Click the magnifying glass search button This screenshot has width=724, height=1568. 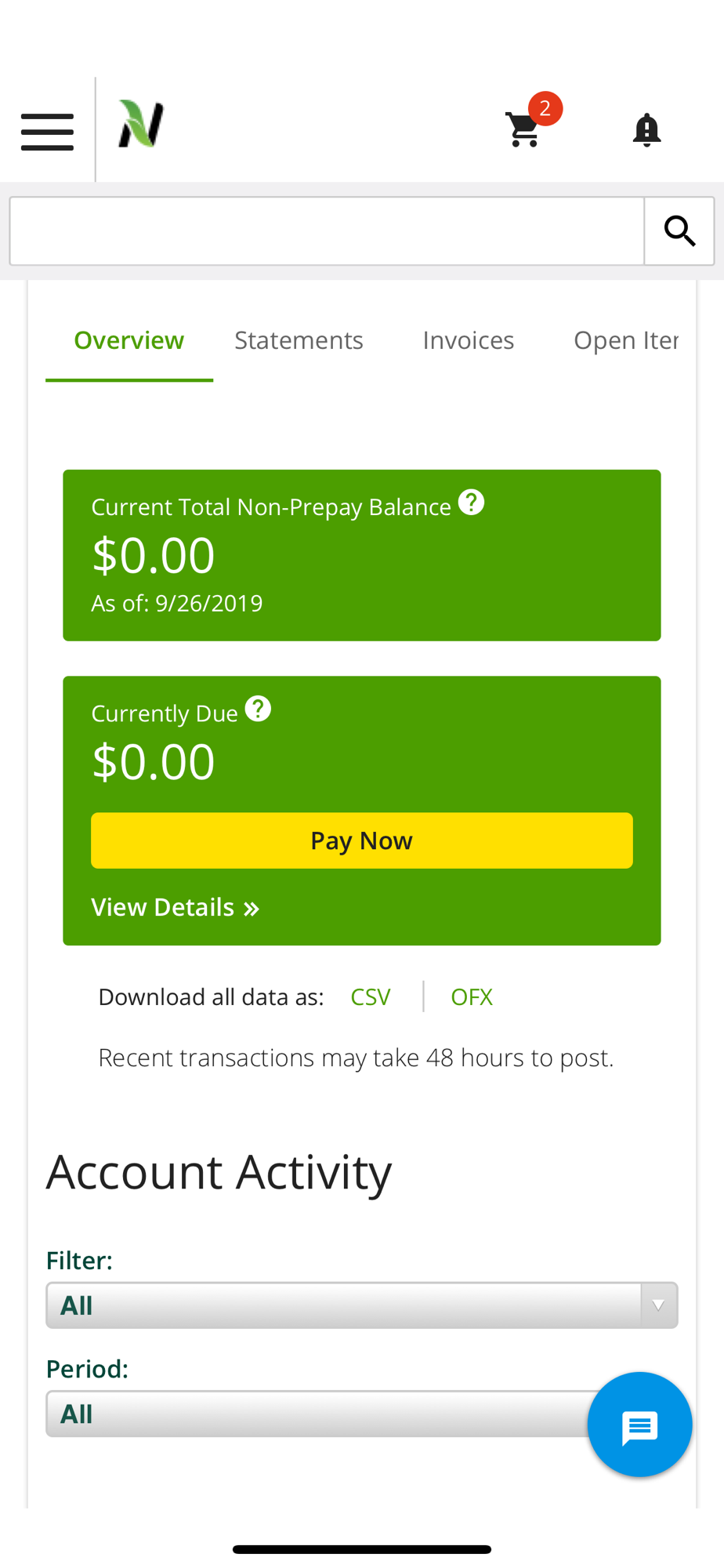click(x=679, y=231)
